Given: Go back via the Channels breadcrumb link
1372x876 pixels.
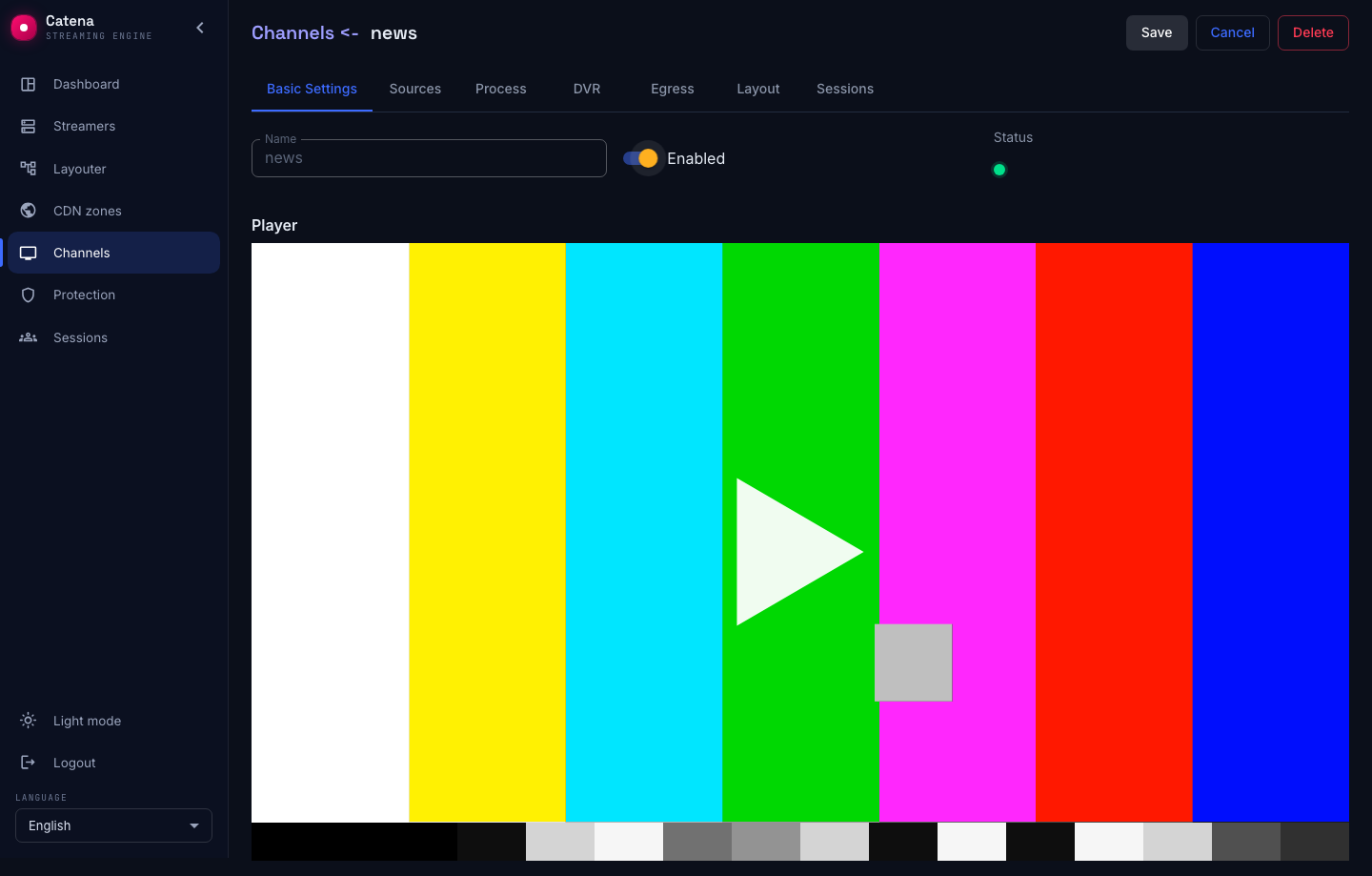Looking at the screenshot, I should tap(293, 32).
